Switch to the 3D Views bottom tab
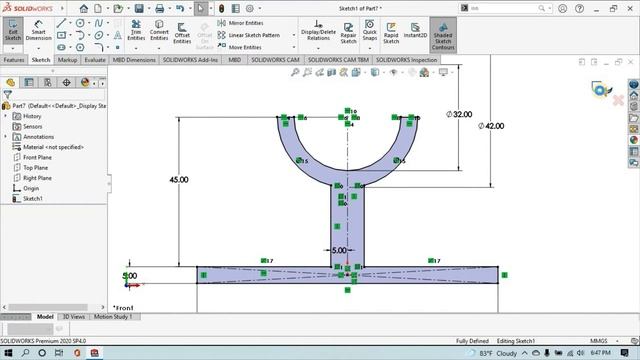640x360 pixels. pos(73,317)
